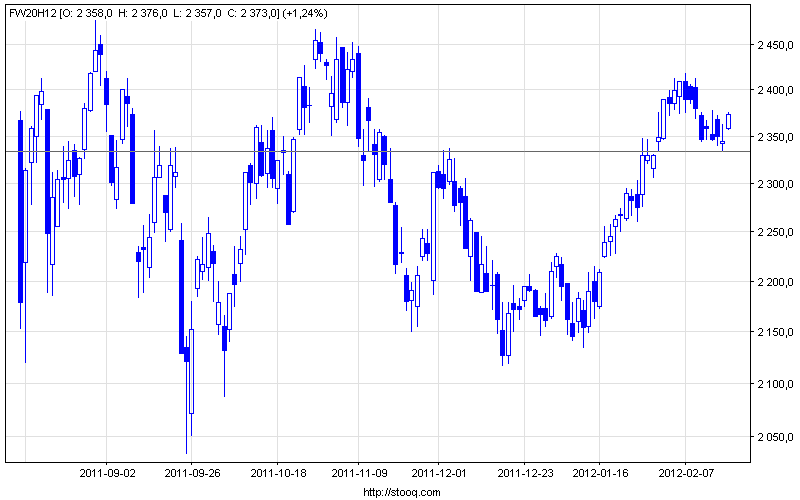Click the 2 450,0 price axis label

point(775,45)
